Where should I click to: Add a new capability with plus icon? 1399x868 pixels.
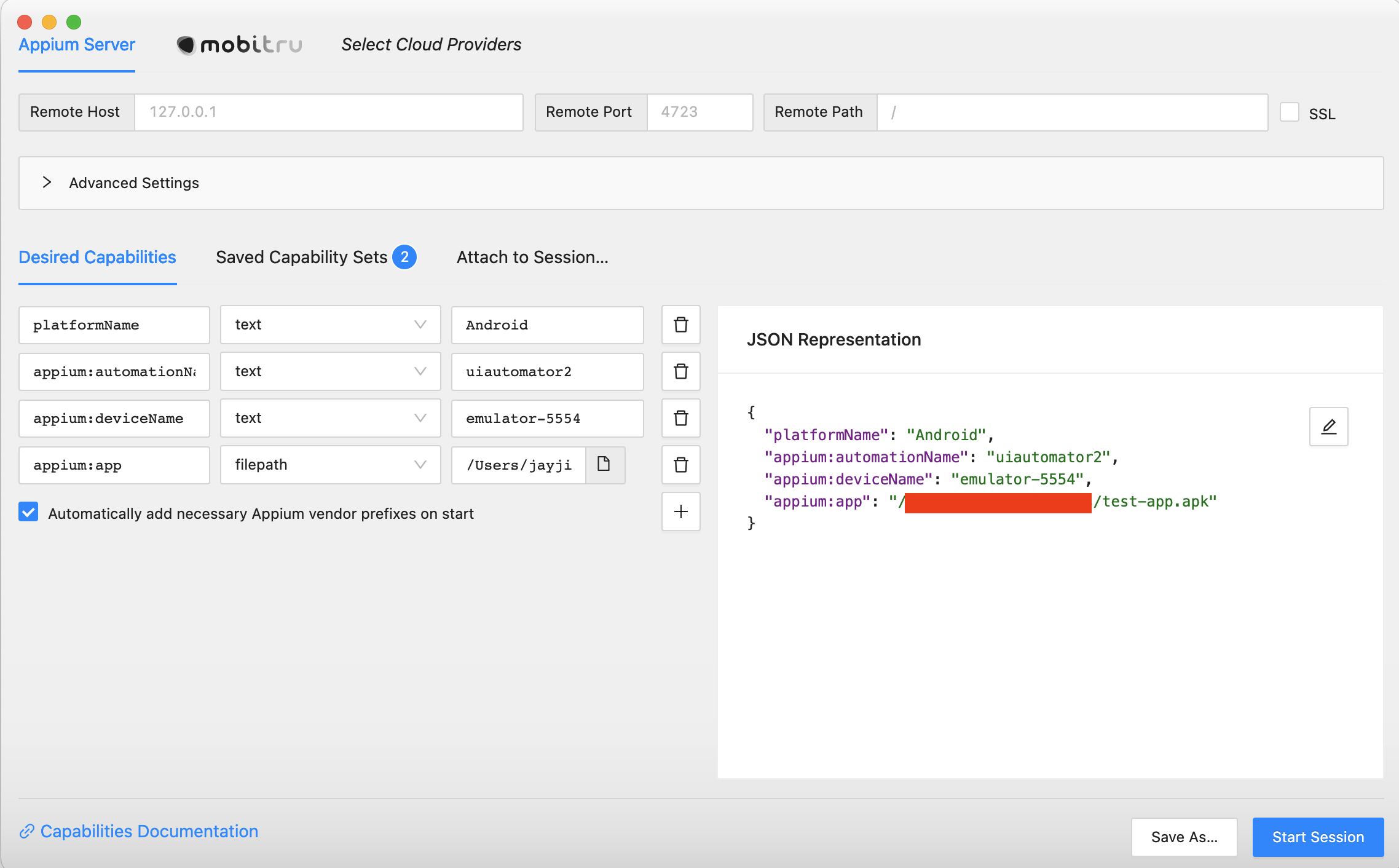[x=680, y=511]
